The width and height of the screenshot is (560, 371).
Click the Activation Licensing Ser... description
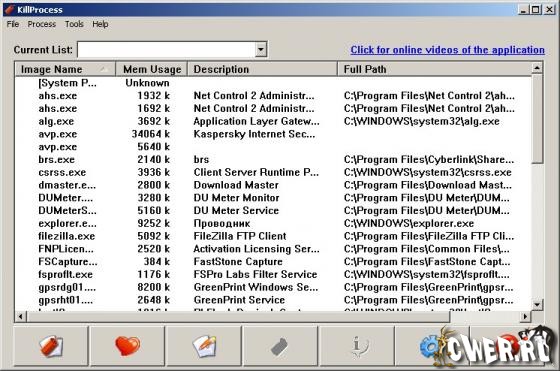pos(256,249)
